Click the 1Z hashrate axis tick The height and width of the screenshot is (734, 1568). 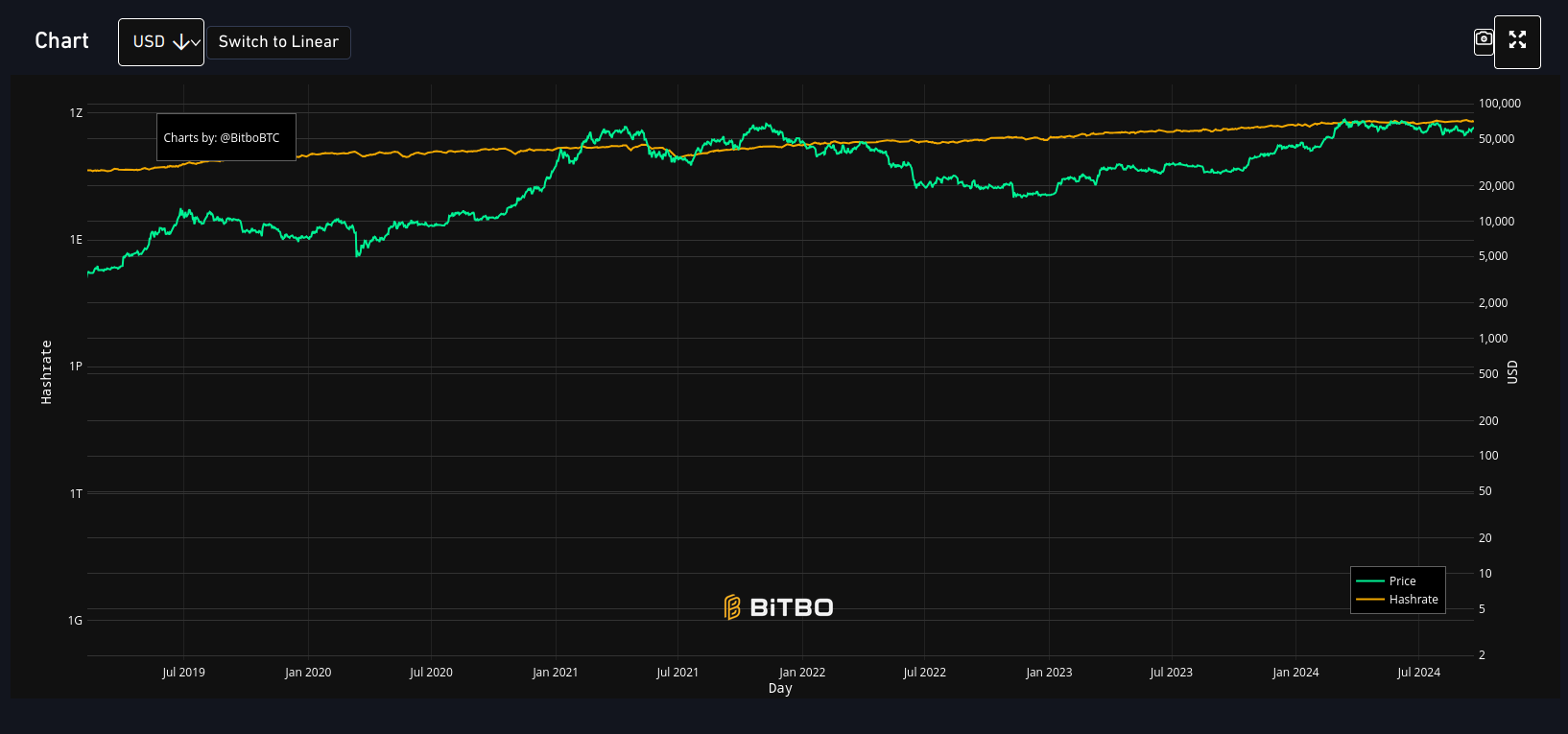[x=76, y=113]
